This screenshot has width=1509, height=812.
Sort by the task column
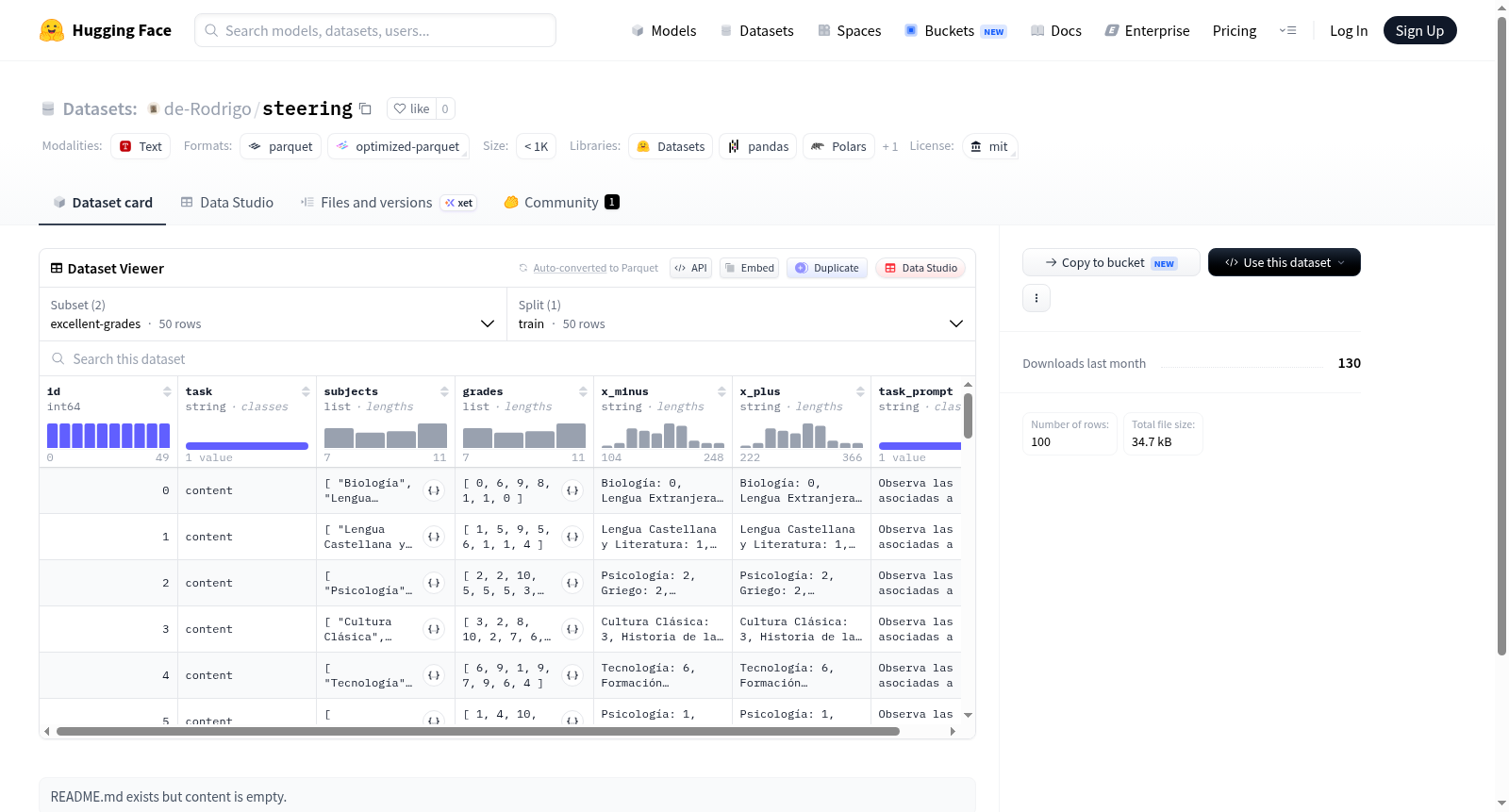click(306, 391)
